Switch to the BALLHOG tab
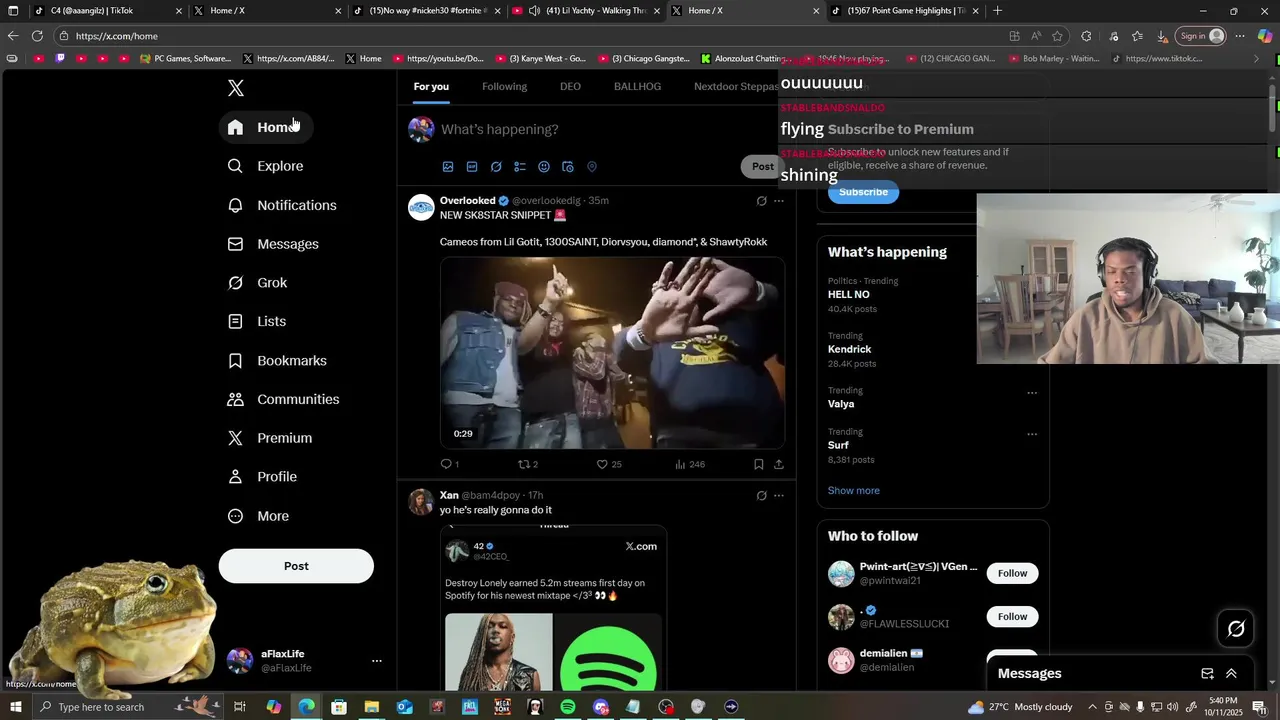This screenshot has height=720, width=1280. (637, 87)
